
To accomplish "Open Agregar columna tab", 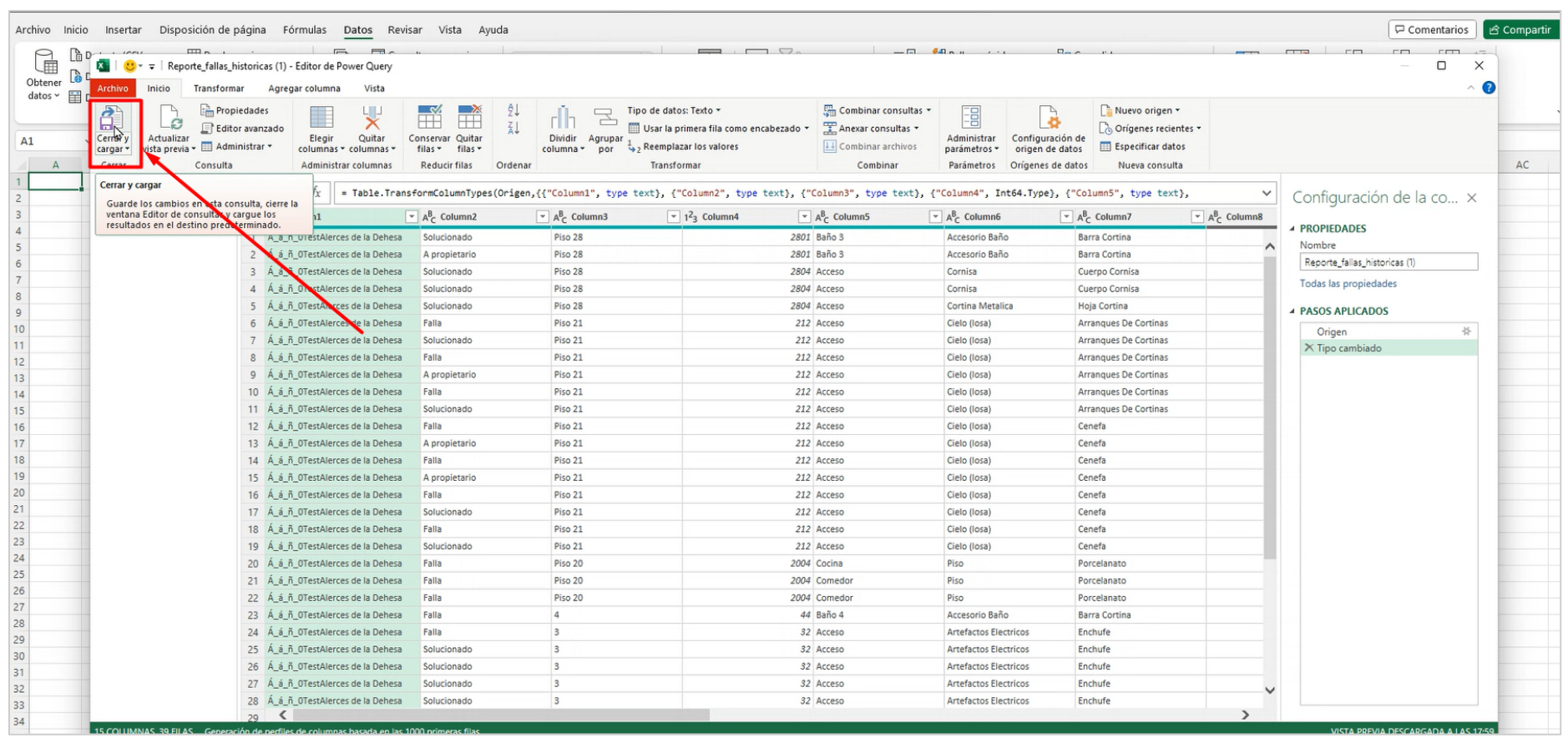I will coord(304,88).
